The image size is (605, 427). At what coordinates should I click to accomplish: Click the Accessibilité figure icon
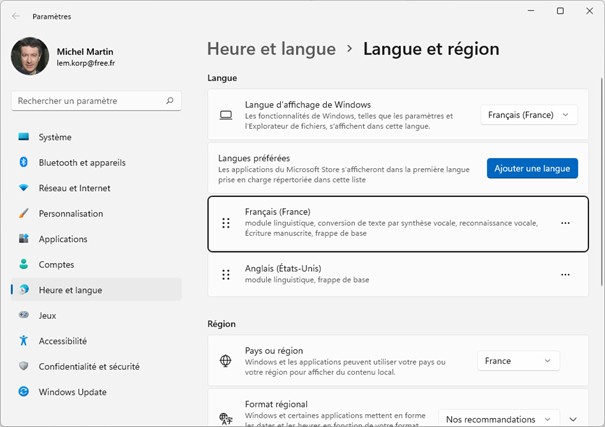[x=24, y=340]
